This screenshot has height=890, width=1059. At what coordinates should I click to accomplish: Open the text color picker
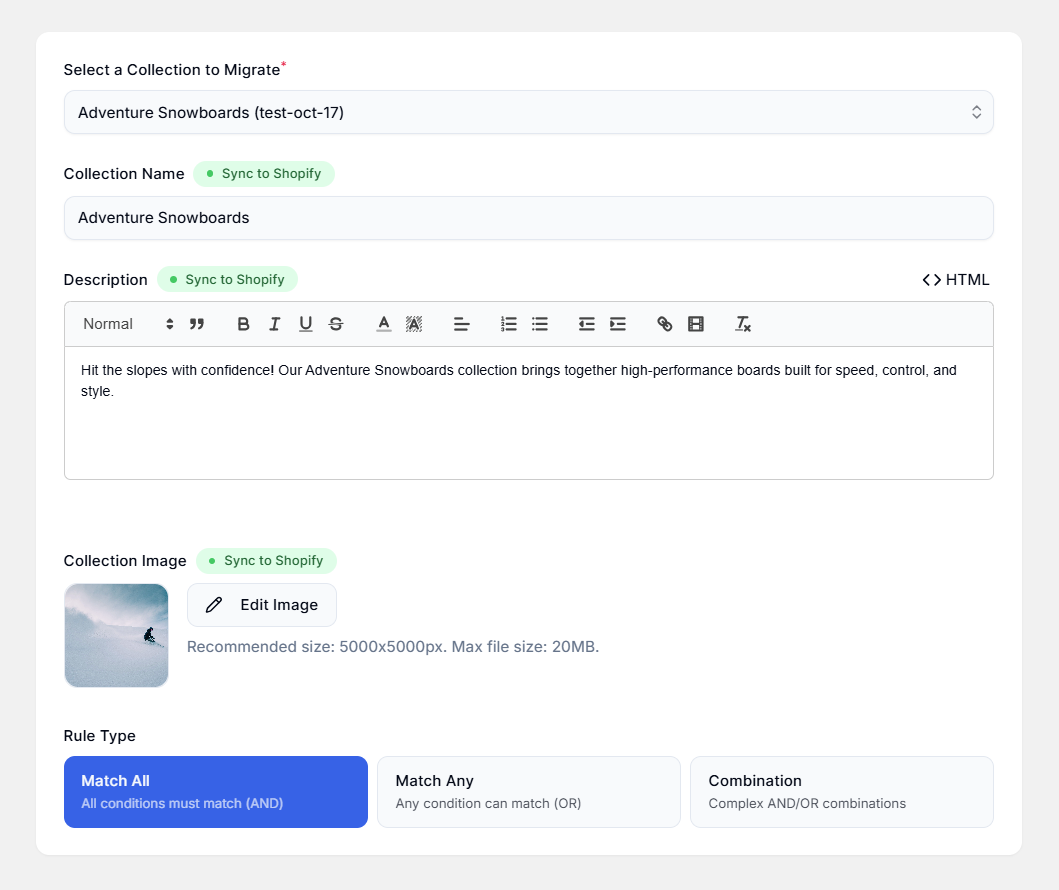(383, 323)
